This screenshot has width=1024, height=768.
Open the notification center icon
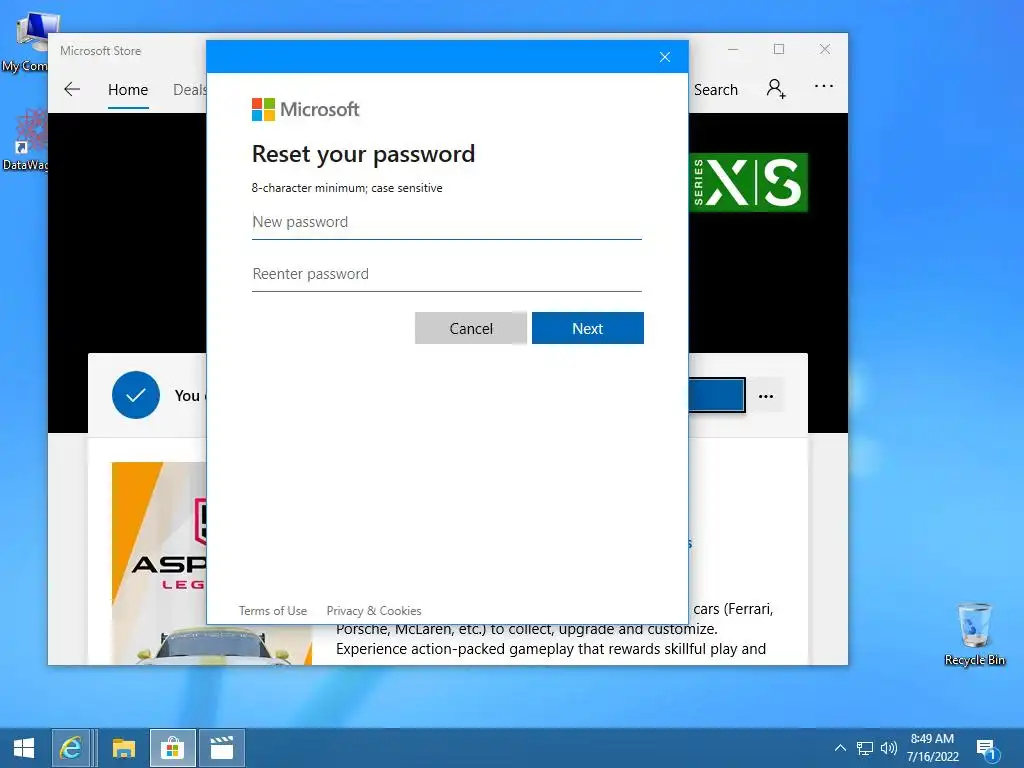(987, 750)
